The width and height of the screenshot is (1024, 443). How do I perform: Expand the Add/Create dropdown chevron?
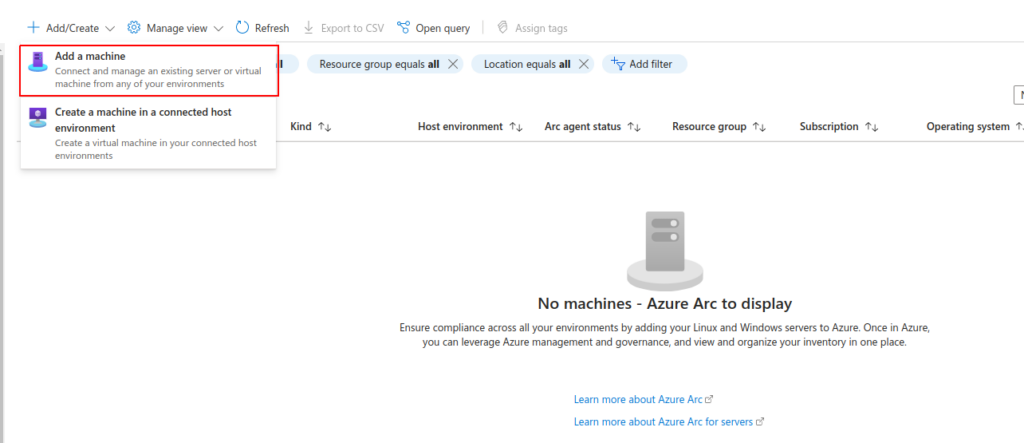click(x=110, y=29)
